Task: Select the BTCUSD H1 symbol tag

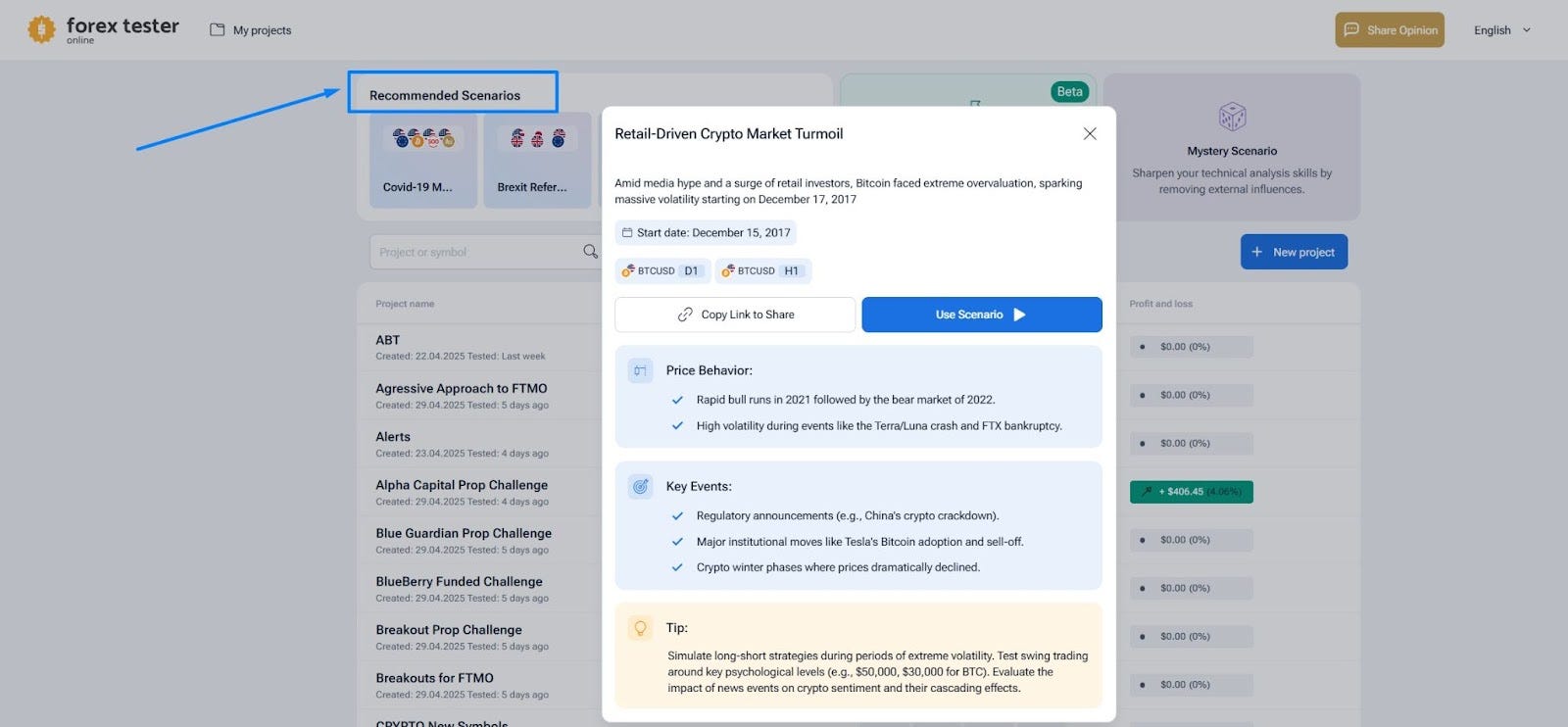Action: pos(762,271)
